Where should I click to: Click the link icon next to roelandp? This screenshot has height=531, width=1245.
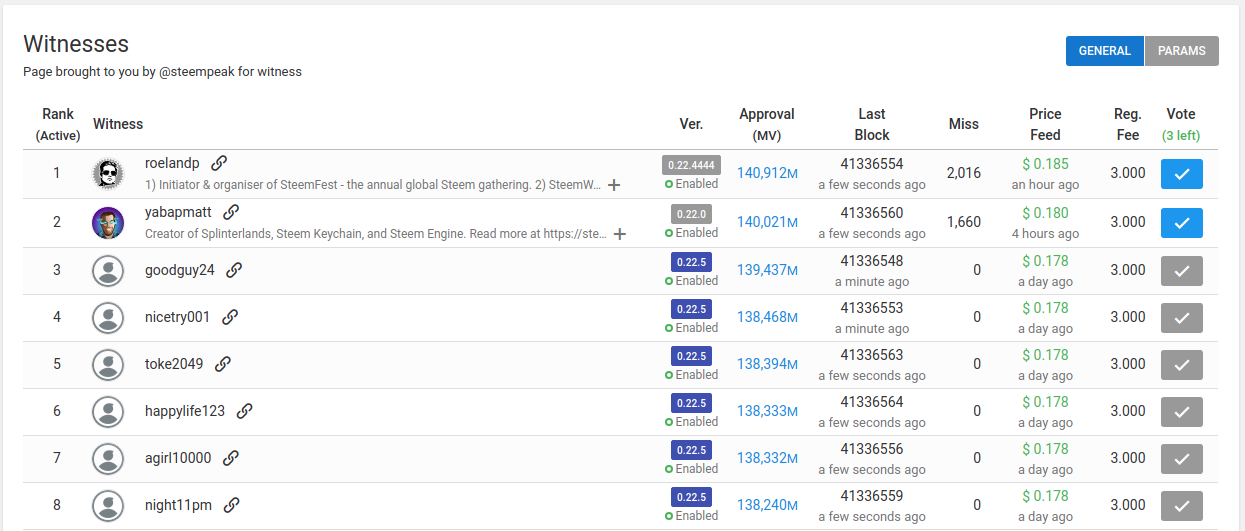[x=219, y=163]
